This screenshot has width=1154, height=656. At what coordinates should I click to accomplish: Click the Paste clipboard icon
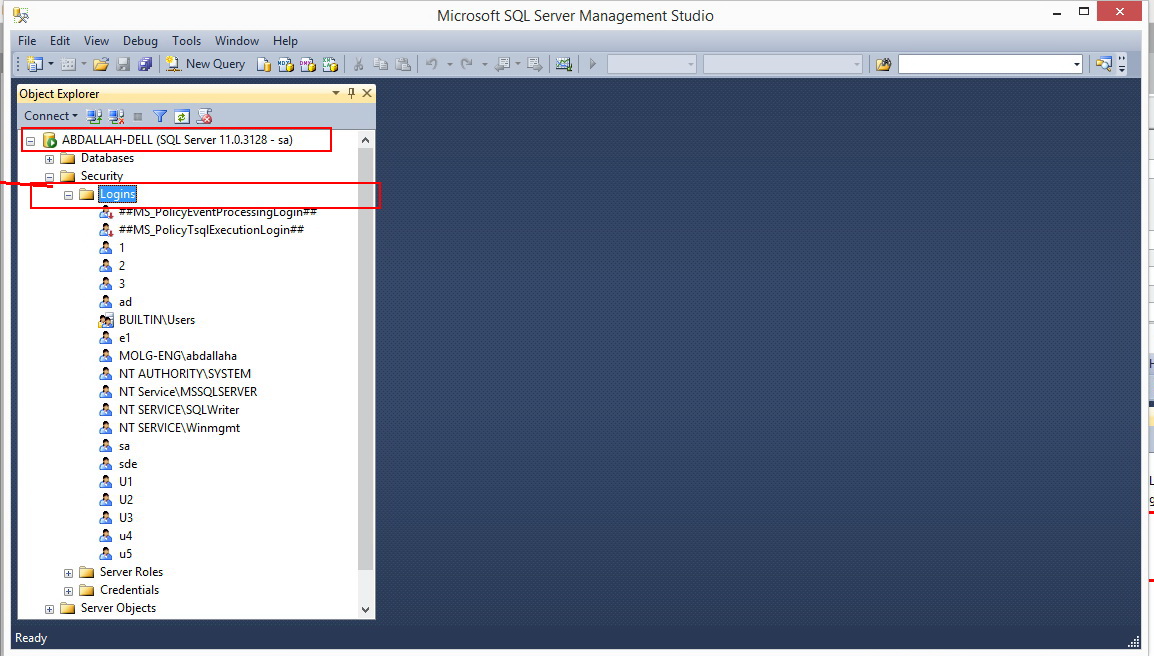403,64
